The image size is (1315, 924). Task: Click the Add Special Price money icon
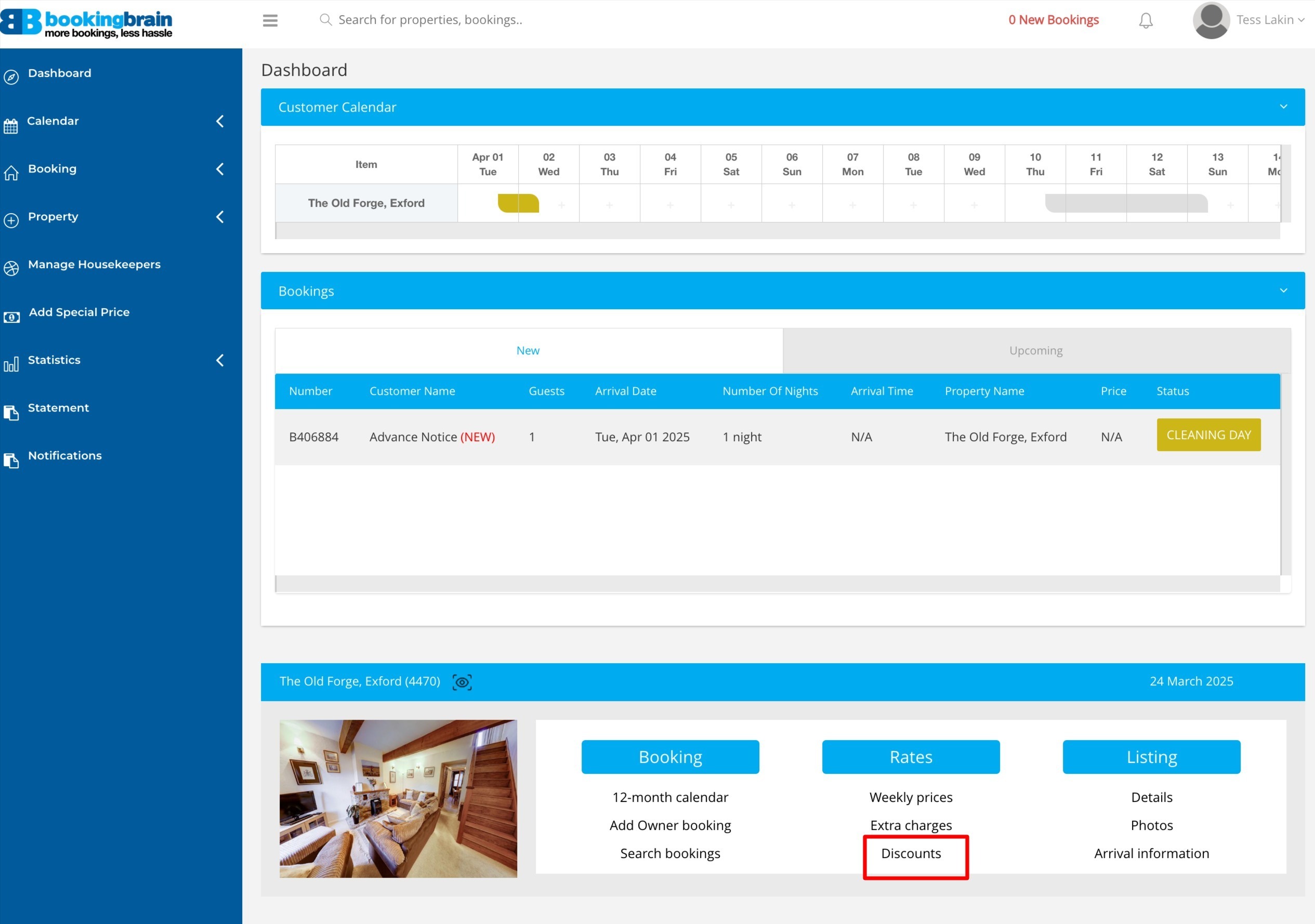pos(11,316)
